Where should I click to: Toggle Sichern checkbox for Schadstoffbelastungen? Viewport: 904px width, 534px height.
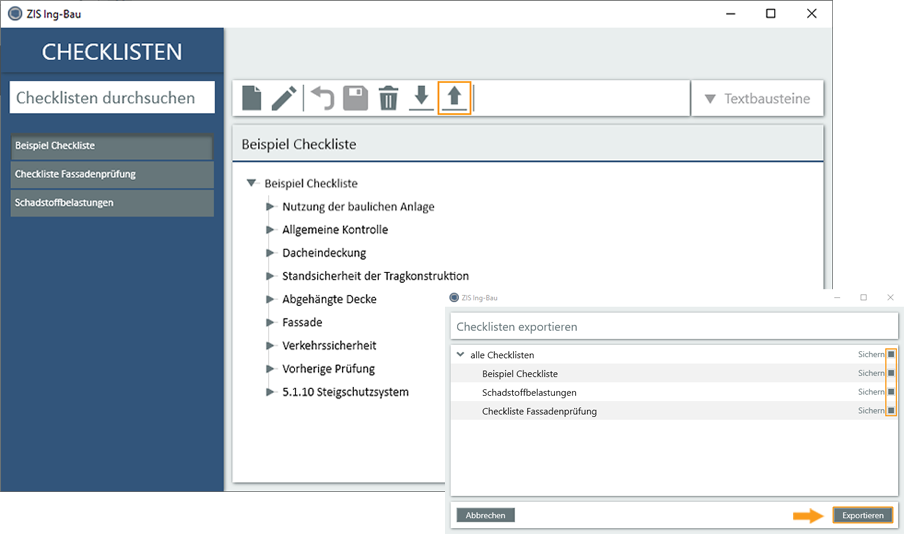891,392
